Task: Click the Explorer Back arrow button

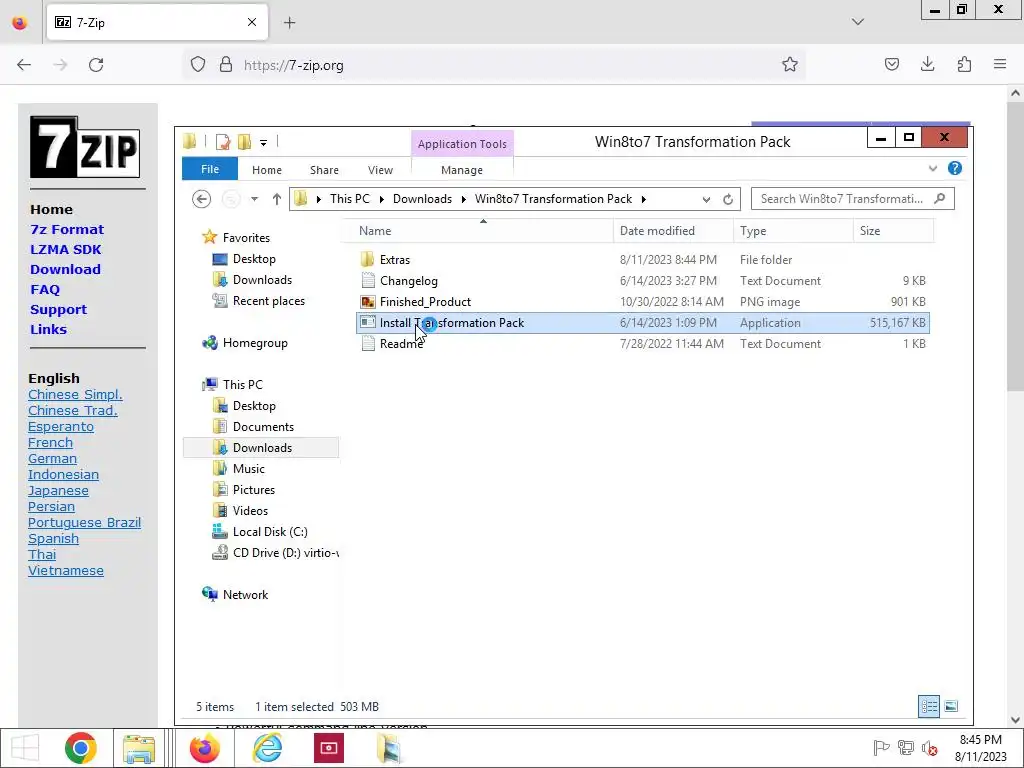Action: point(201,199)
